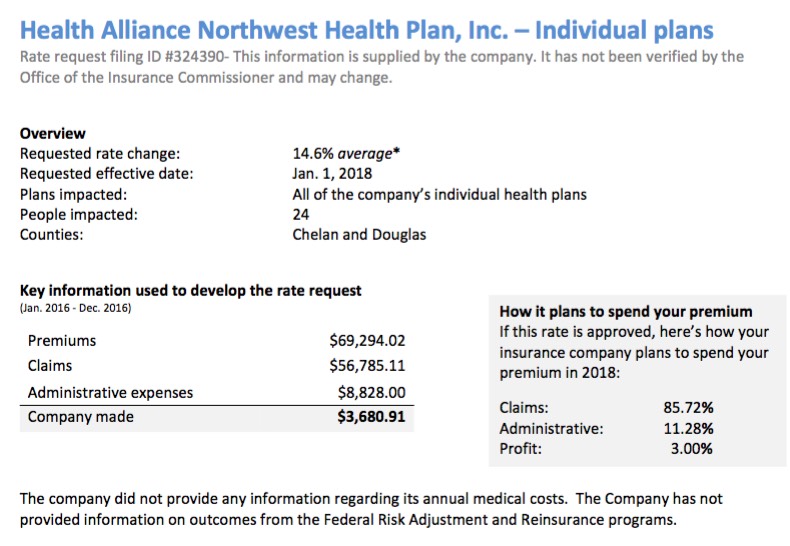Image resolution: width=790 pixels, height=546 pixels.
Task: Click the Profit percentage 3.00%
Action: coord(691,449)
